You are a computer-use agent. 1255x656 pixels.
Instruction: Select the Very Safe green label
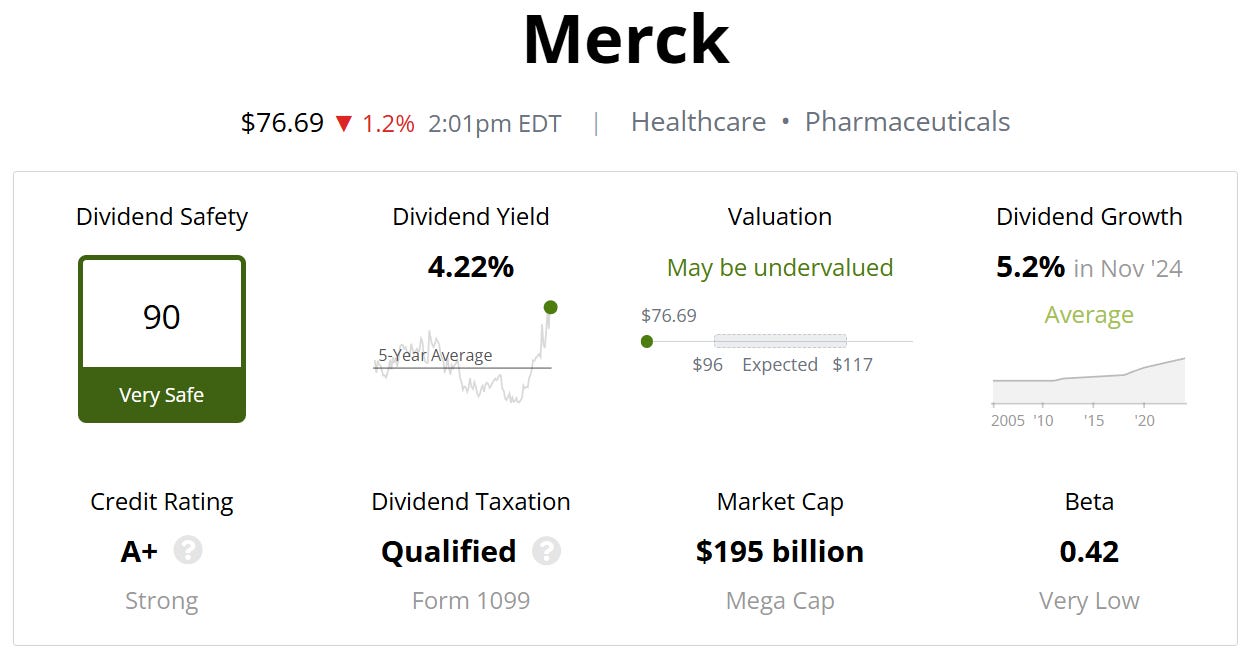point(162,395)
